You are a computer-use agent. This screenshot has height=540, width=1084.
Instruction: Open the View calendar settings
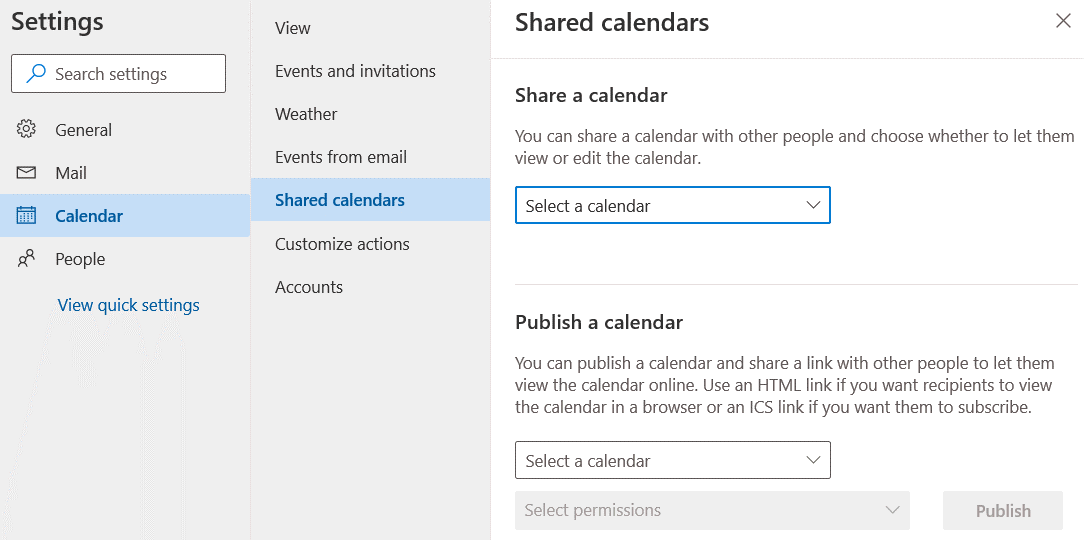click(293, 28)
